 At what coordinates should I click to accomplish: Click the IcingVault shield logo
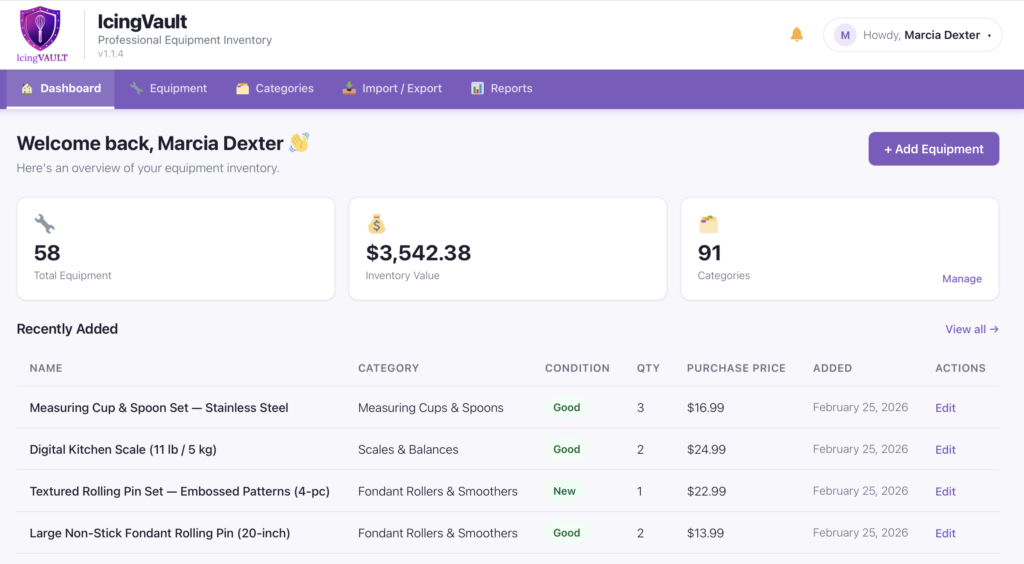pos(40,31)
